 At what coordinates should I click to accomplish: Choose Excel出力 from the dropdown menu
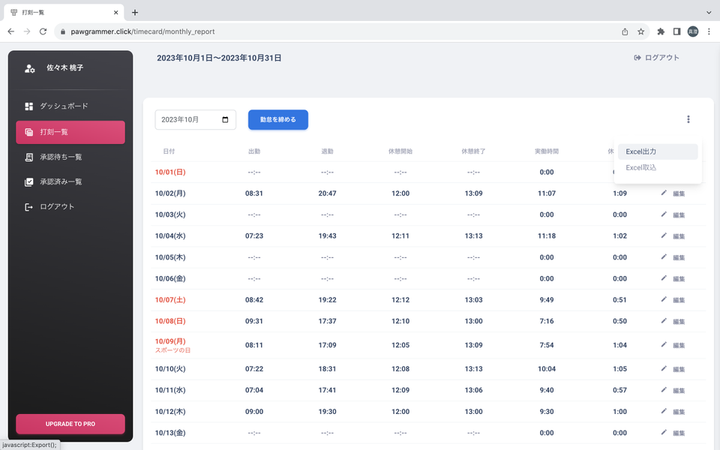coord(658,152)
